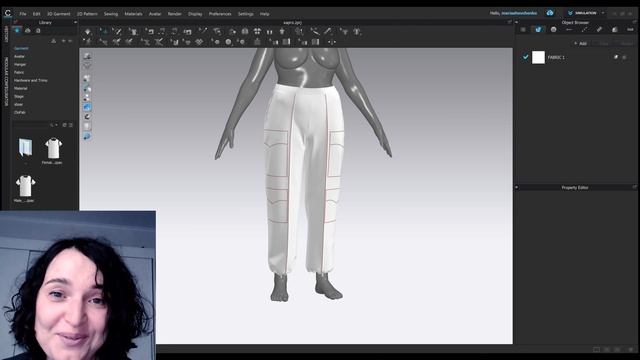Select Hardware and Trims in Library list

pyautogui.click(x=31, y=80)
